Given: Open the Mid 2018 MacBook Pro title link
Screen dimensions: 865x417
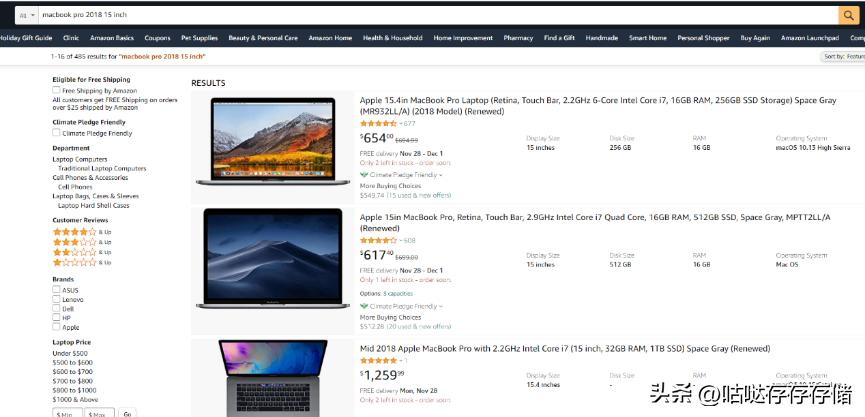Looking at the screenshot, I should click(565, 349).
